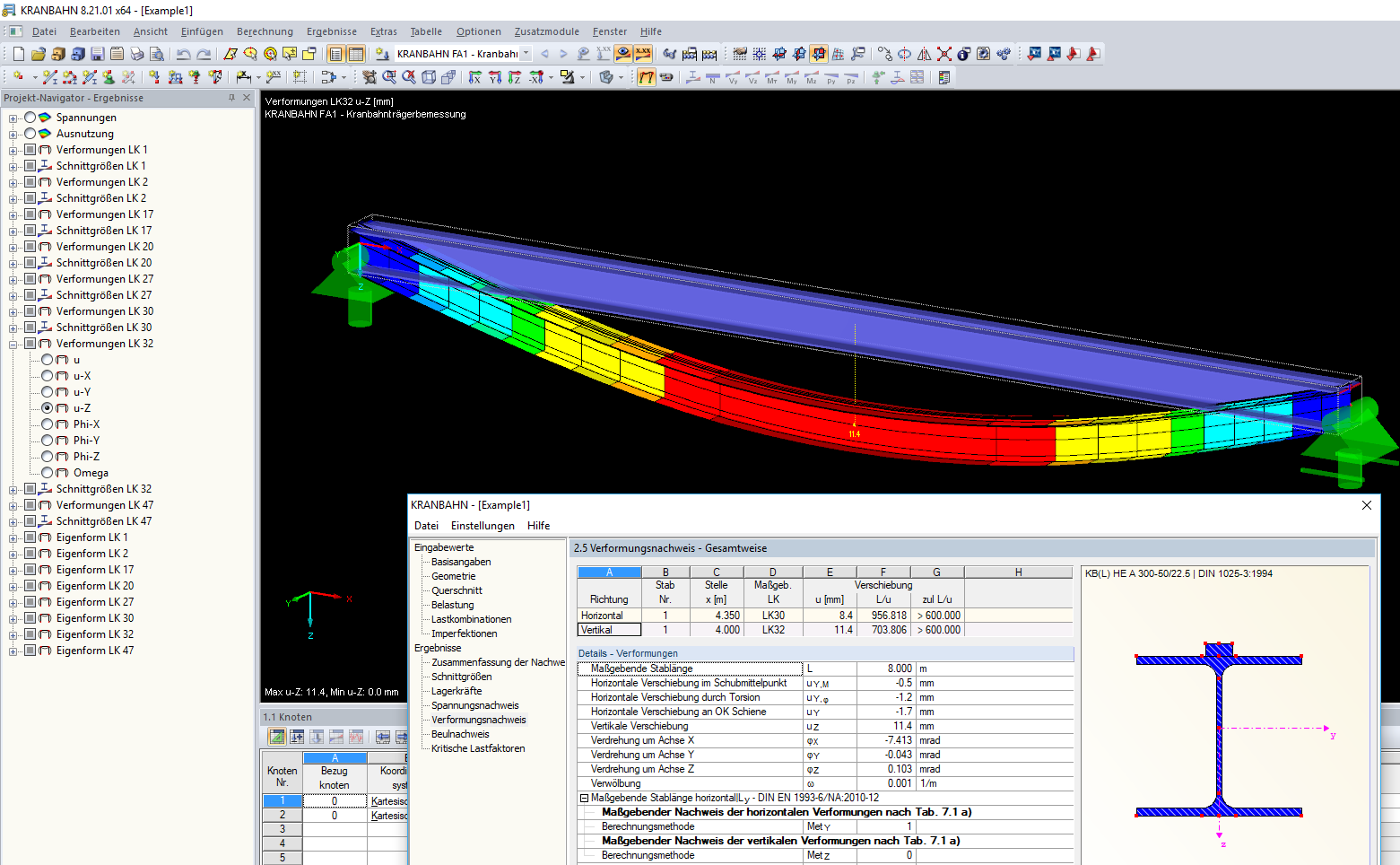Open Beulnachweis in the results tree
This screenshot has width=1400, height=865.
tap(460, 734)
